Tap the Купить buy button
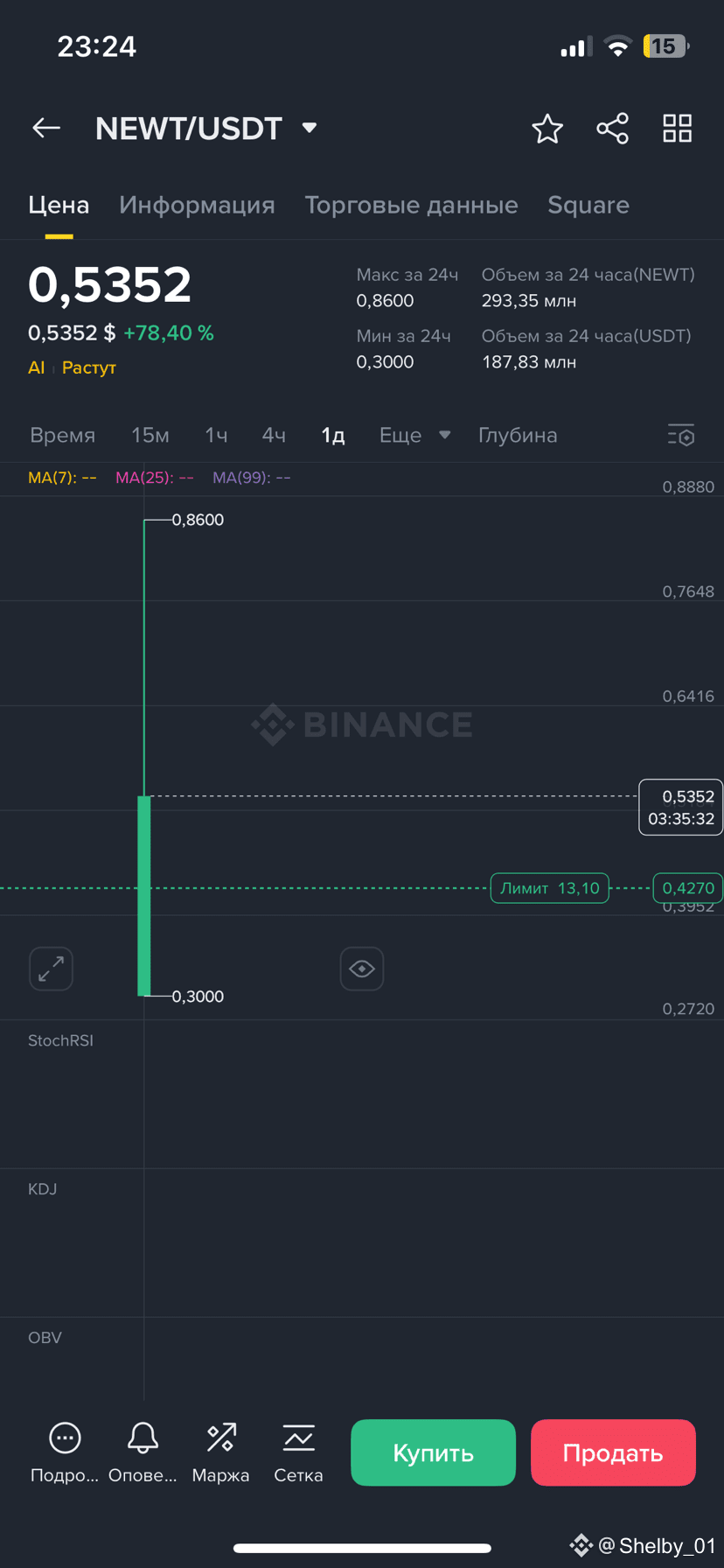The width and height of the screenshot is (724, 1568). coord(433,1452)
